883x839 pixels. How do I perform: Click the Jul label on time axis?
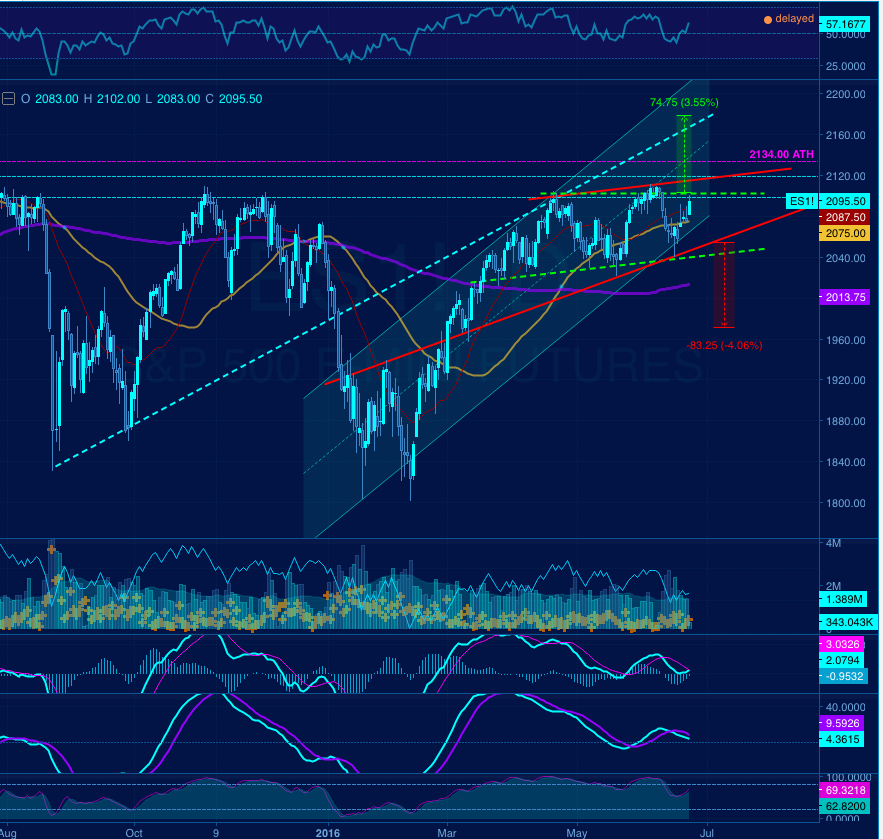point(707,833)
